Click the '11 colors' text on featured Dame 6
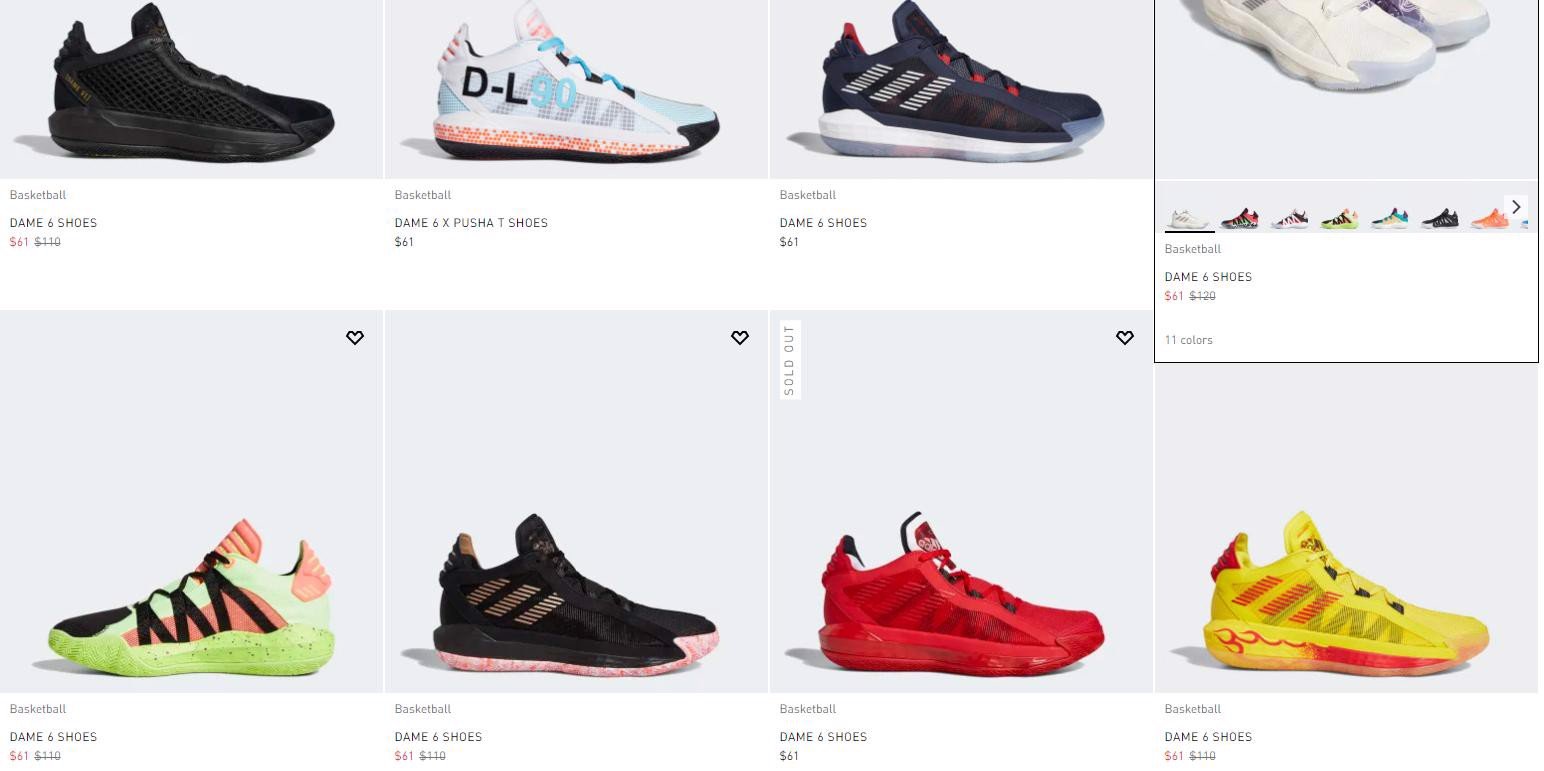This screenshot has height=771, width=1544. pyautogui.click(x=1188, y=340)
